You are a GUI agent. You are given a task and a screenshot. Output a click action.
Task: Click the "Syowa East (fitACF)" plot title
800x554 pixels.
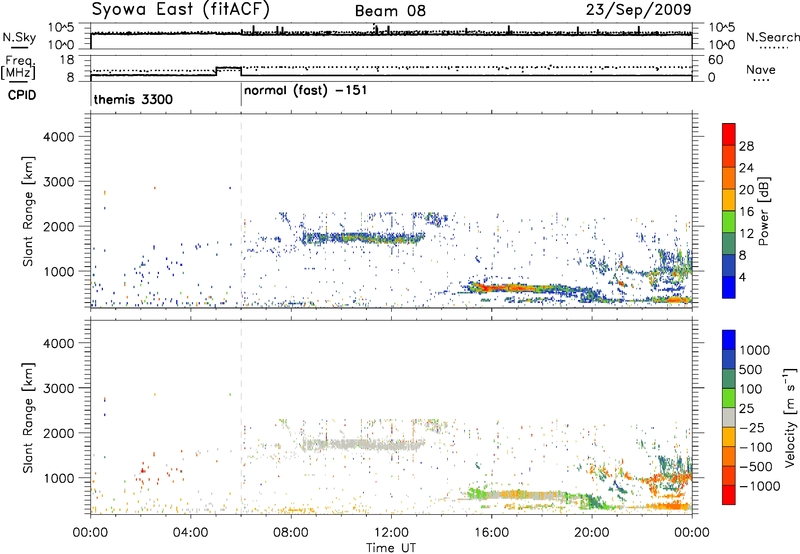point(181,10)
